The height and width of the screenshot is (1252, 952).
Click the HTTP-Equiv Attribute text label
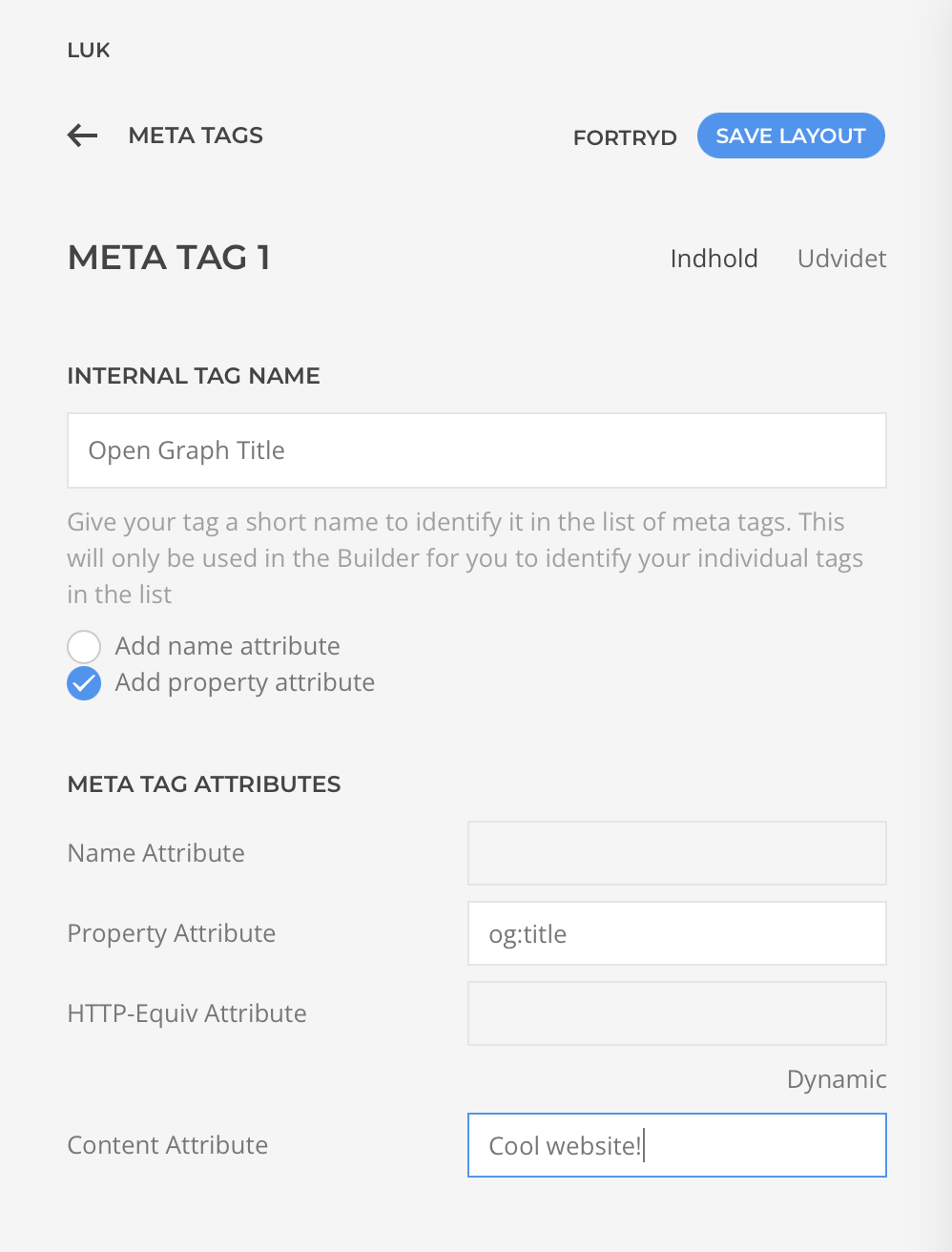click(x=187, y=1013)
